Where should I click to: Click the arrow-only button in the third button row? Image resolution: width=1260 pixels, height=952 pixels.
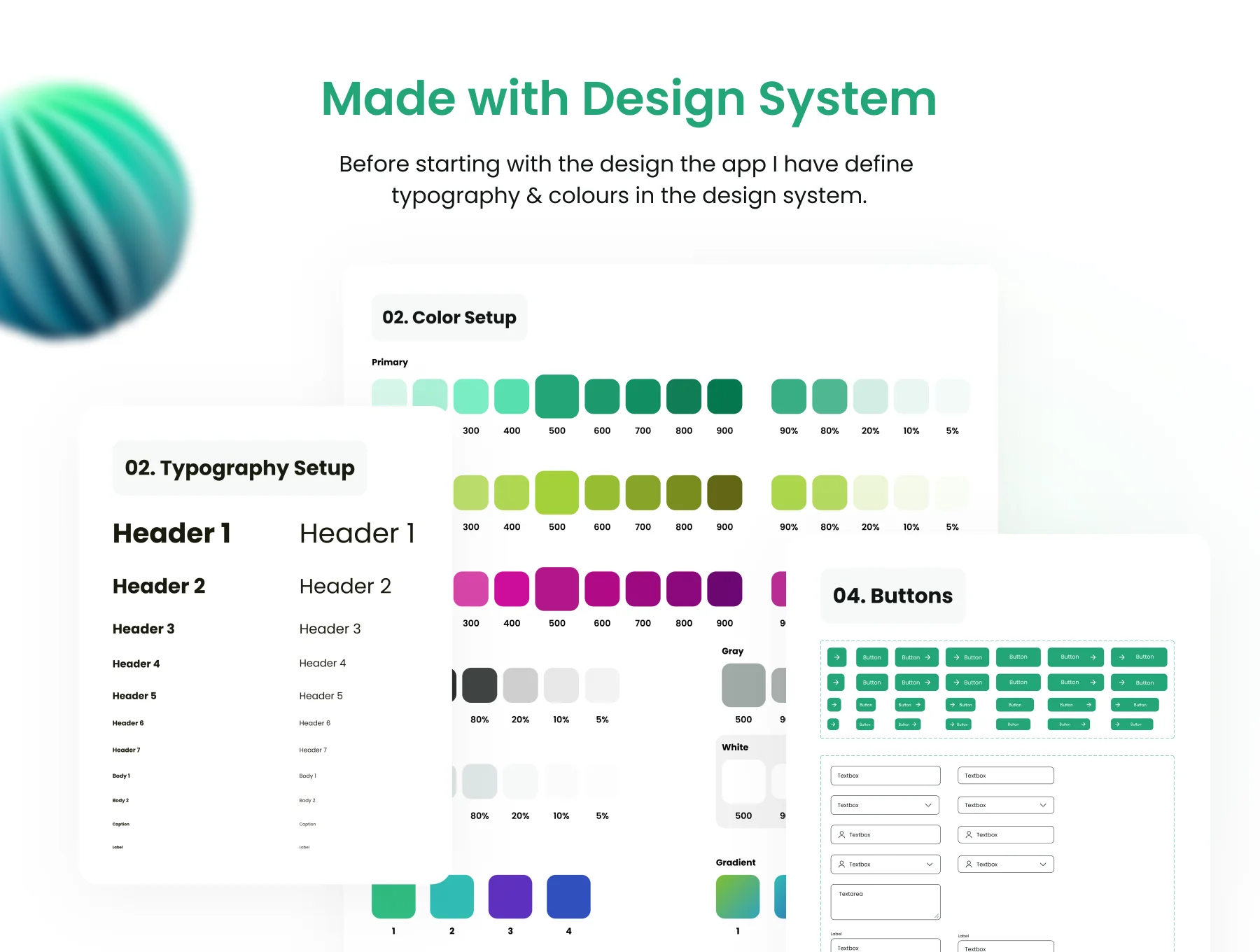click(834, 705)
